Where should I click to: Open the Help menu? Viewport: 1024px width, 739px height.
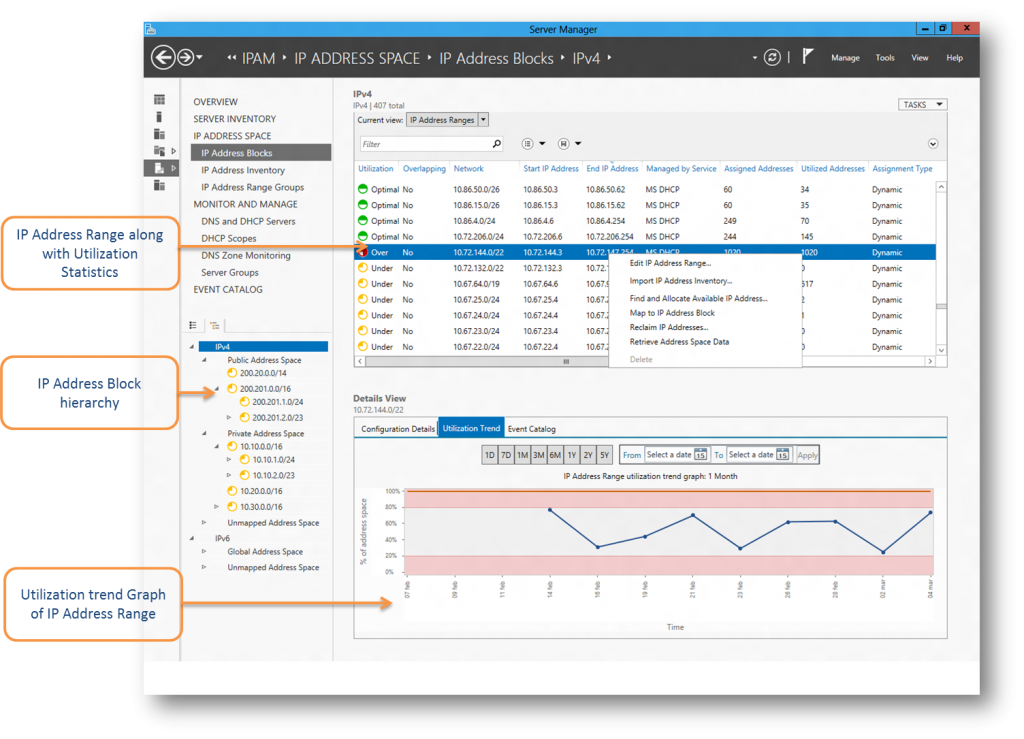(x=954, y=57)
